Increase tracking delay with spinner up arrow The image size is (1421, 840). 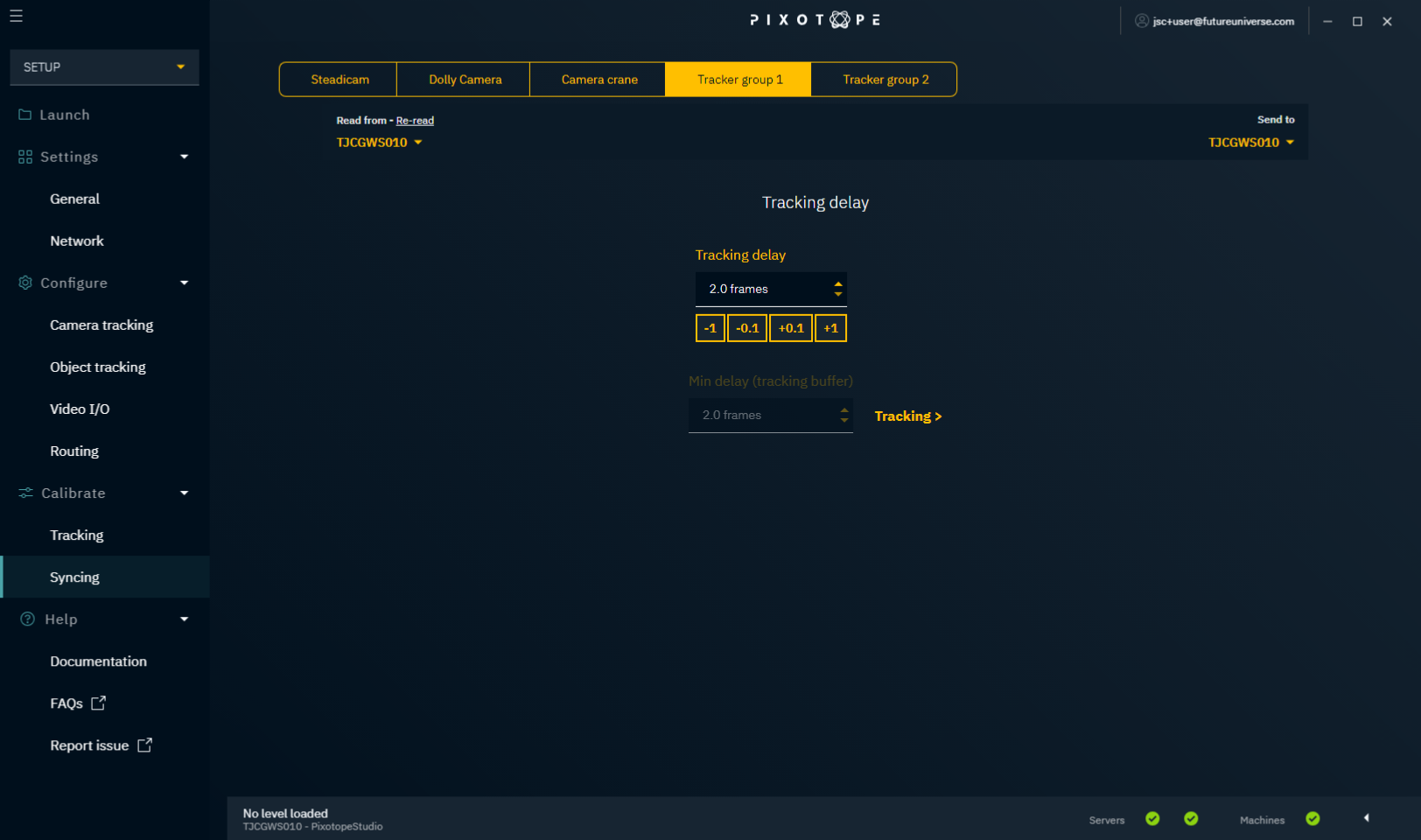click(838, 283)
